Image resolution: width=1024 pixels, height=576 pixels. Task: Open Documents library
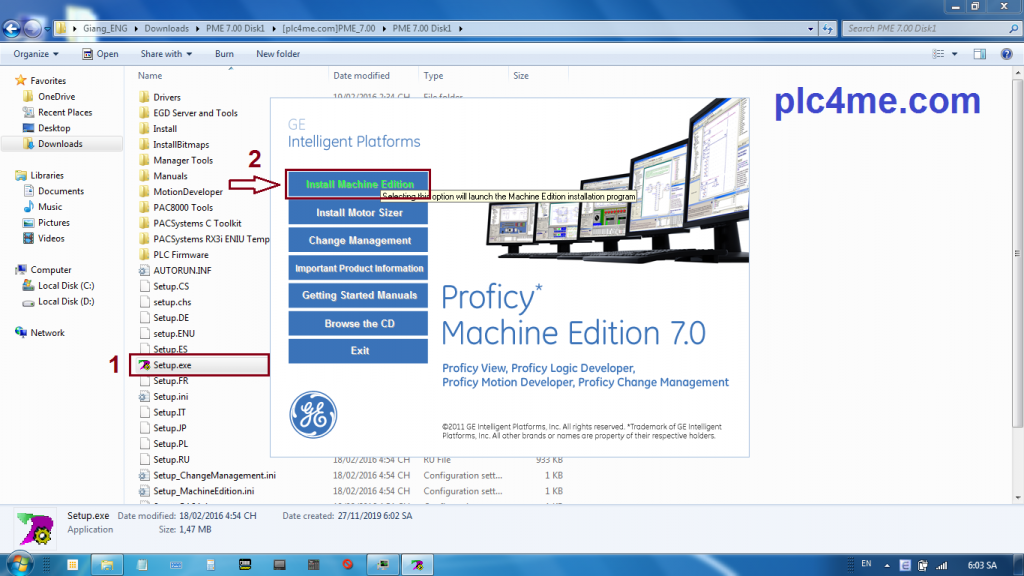(61, 191)
